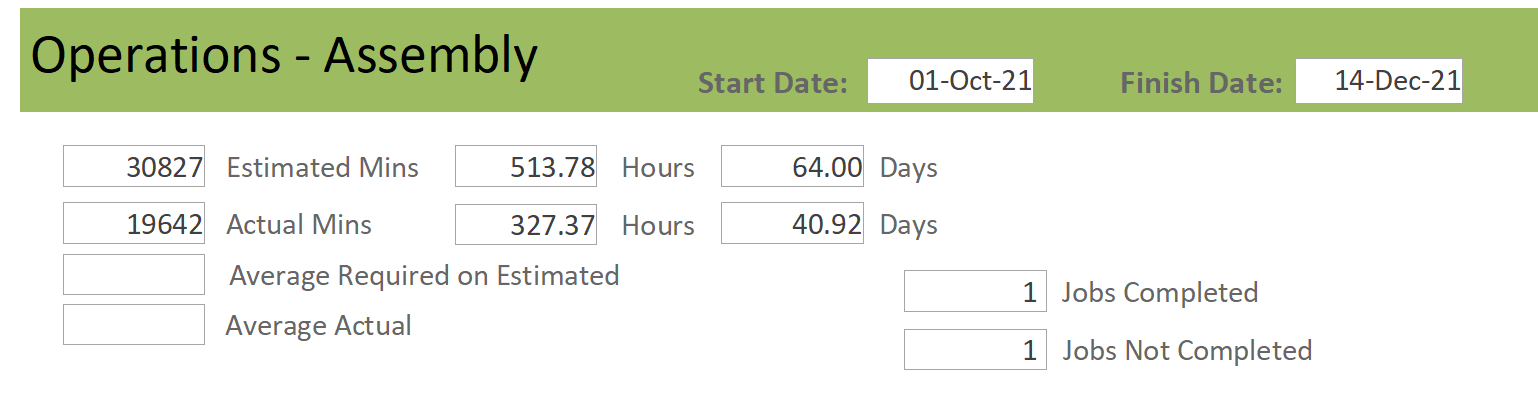Click the empty Average Actual box
This screenshot has height=393, width=1538.
(x=134, y=324)
